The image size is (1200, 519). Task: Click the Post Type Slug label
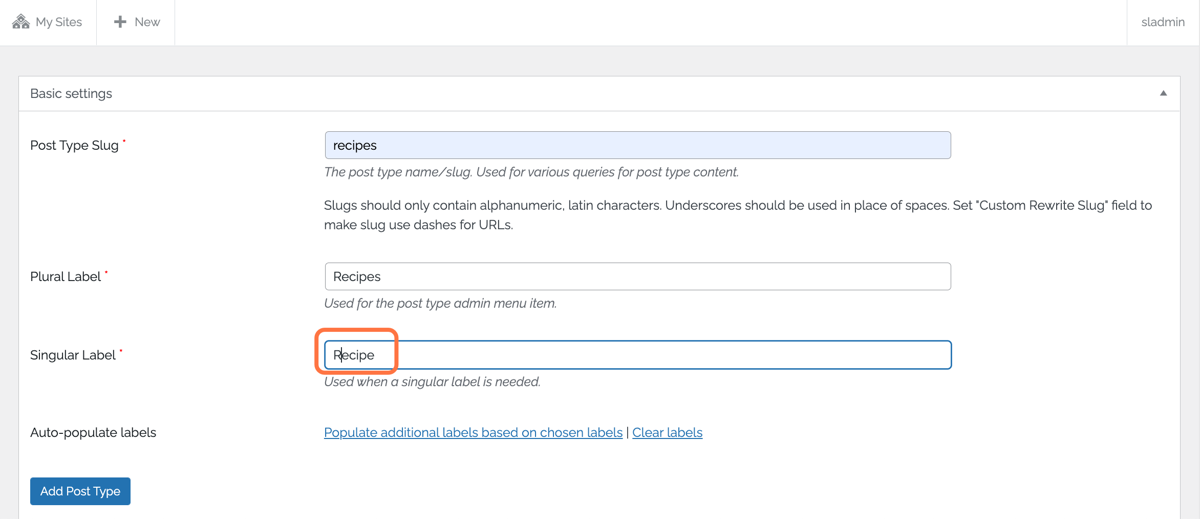tap(74, 145)
